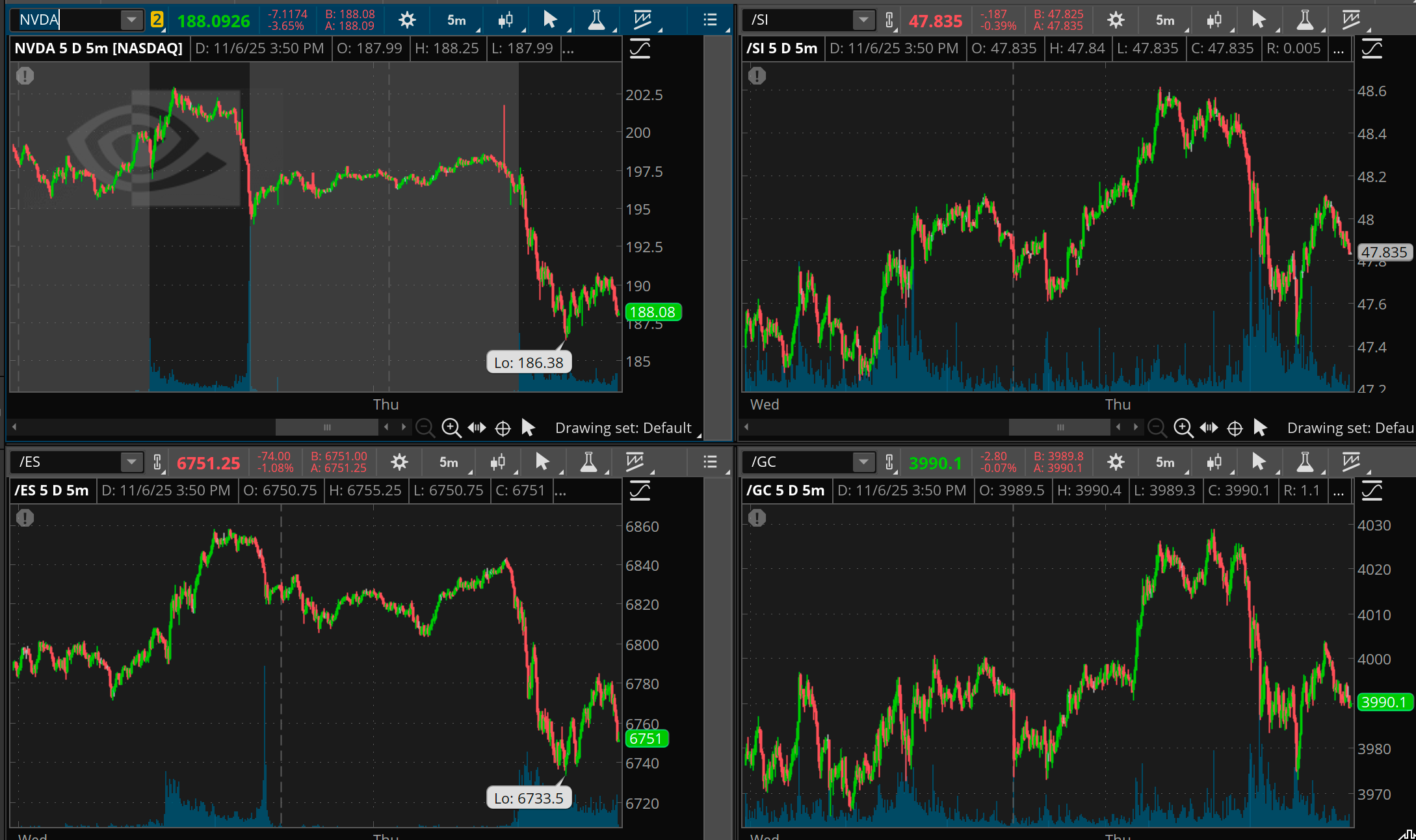Screen dimensions: 1416x840
Task: Click the horizontal scrollbar thumb under /SI chart
Action: (1060, 427)
